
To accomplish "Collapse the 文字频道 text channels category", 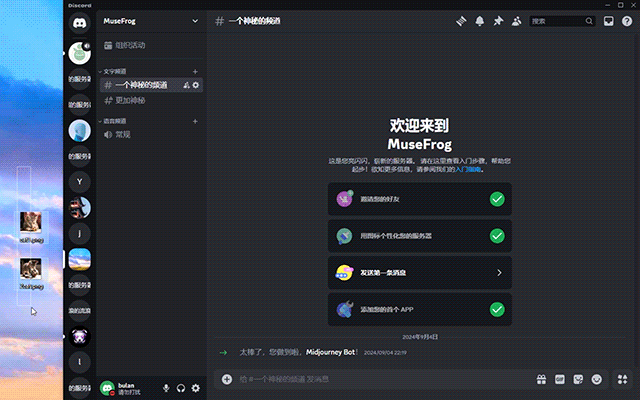I will [113, 71].
